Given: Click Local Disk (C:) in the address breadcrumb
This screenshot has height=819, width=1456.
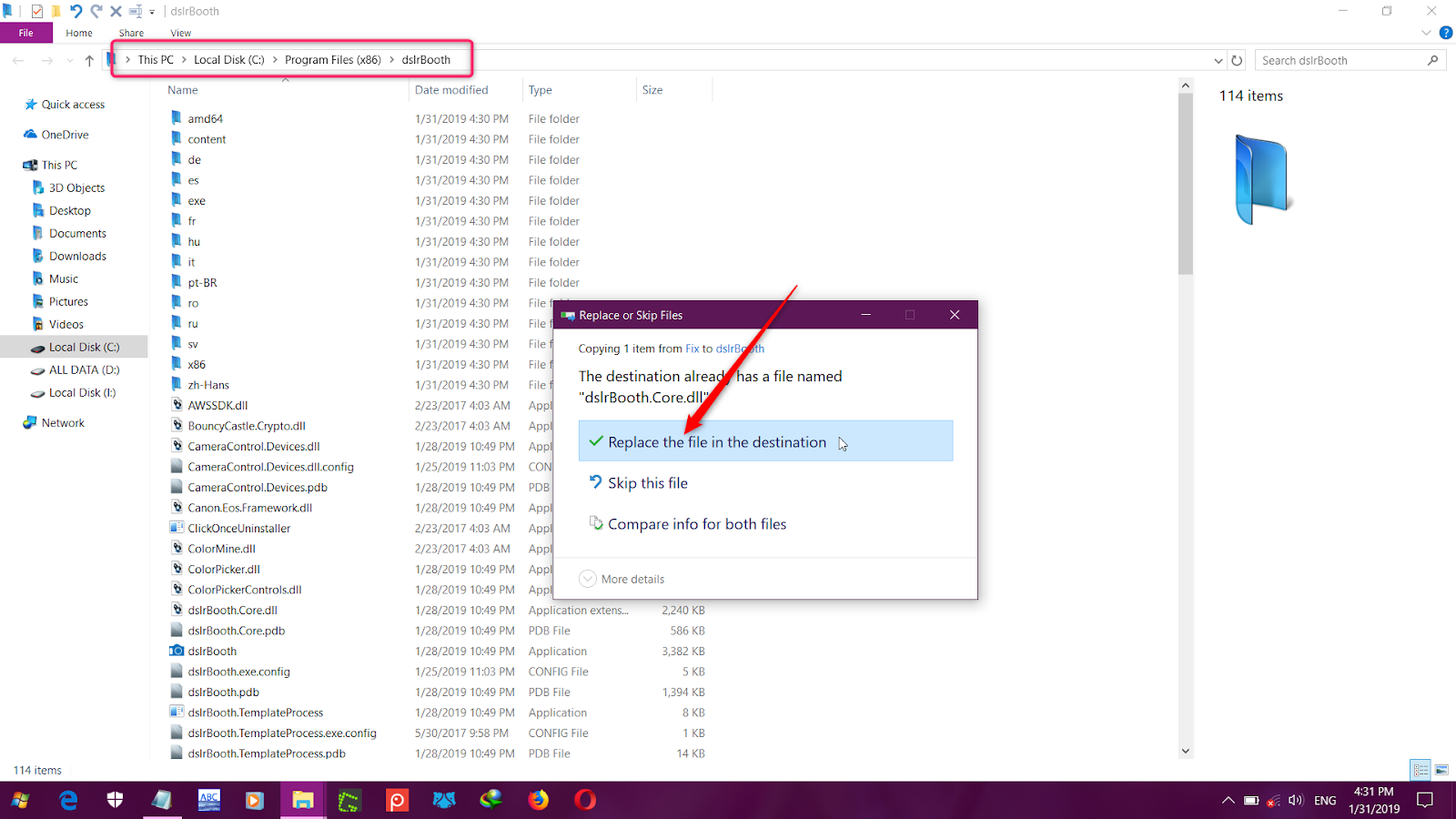Looking at the screenshot, I should (x=229, y=60).
